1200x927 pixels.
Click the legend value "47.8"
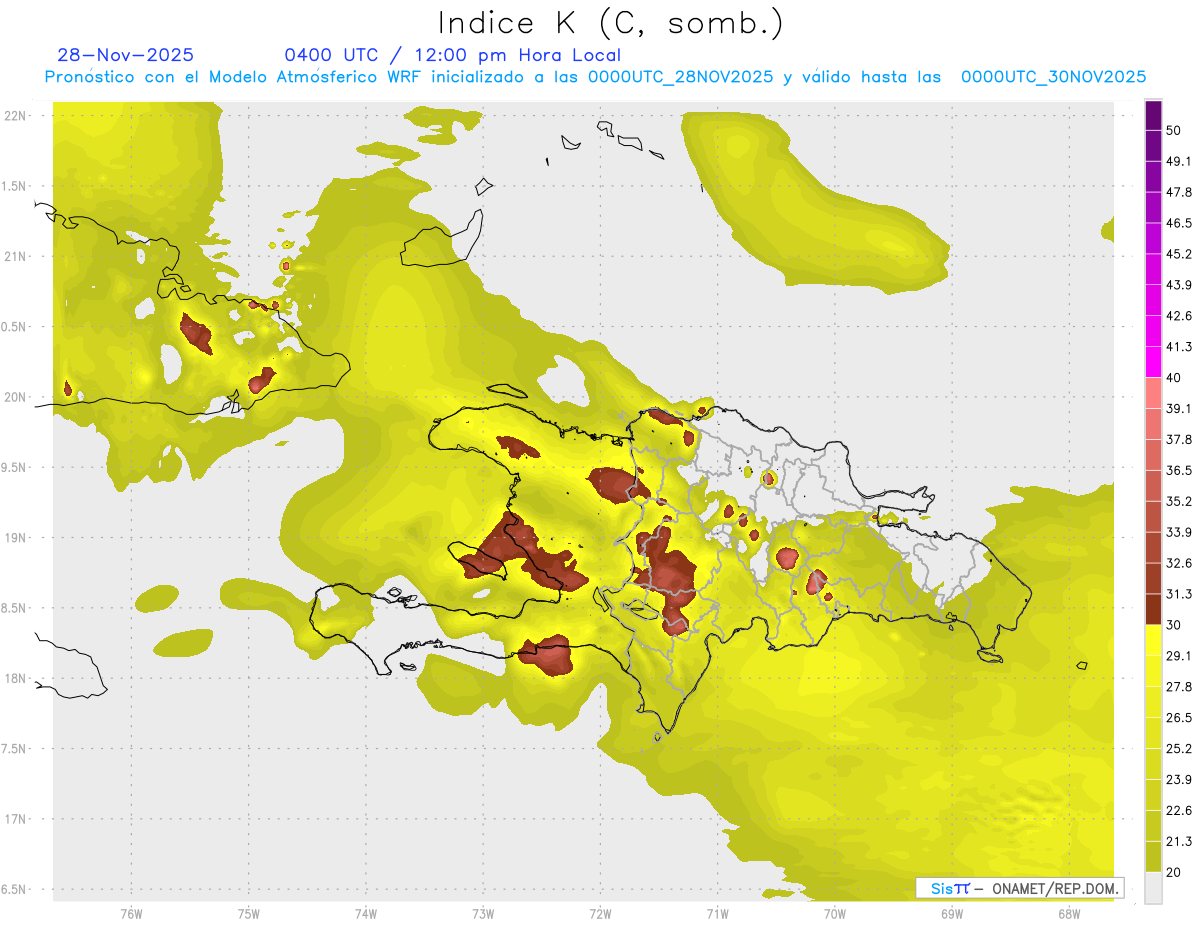1179,192
